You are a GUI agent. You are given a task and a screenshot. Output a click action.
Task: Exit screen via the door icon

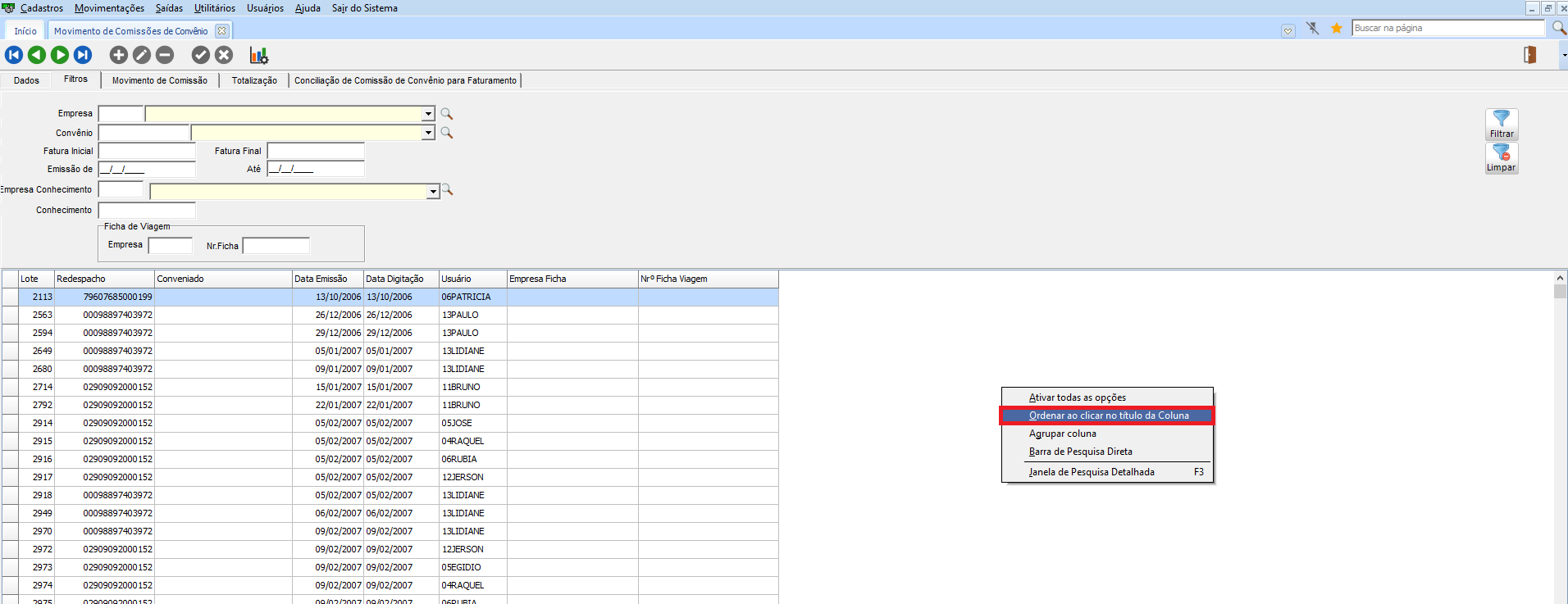tap(1530, 55)
